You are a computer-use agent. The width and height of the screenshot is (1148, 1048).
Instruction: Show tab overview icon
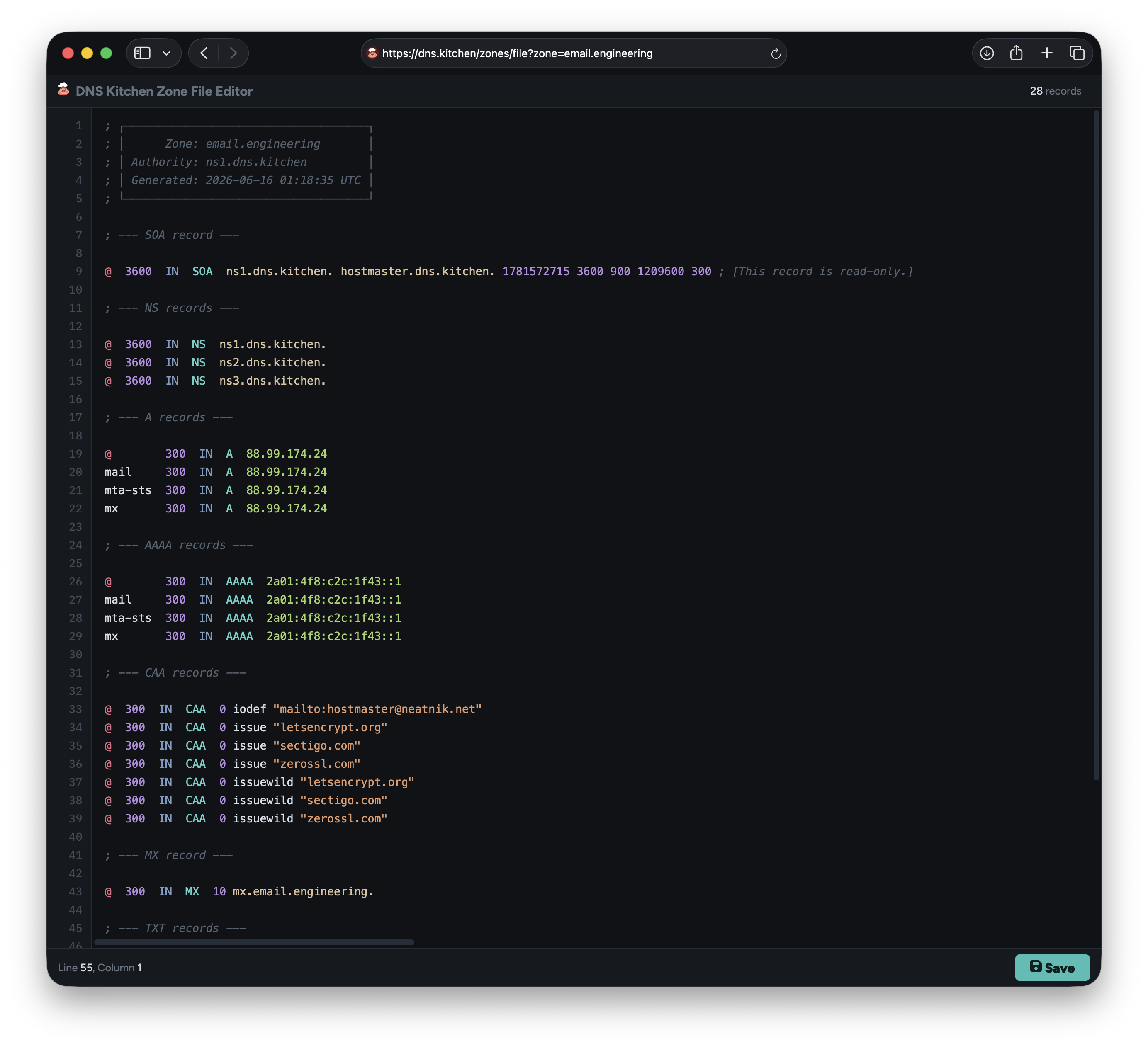1077,53
